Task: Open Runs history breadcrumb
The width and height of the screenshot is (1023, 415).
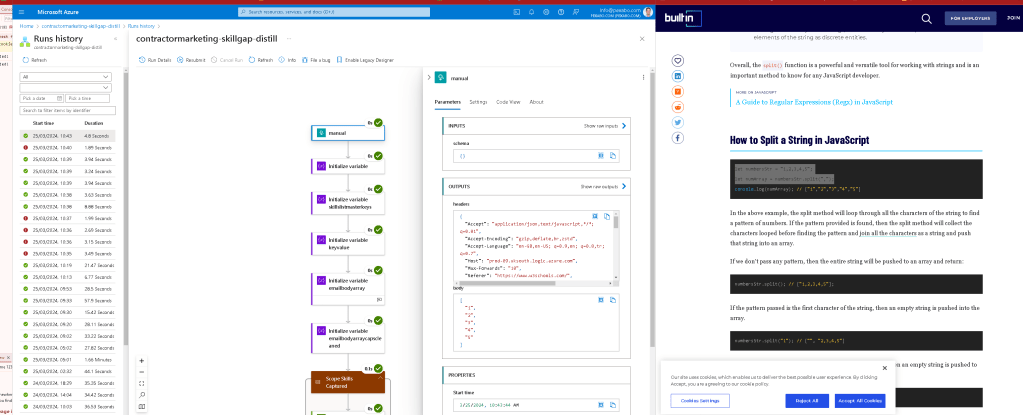Action: click(142, 26)
